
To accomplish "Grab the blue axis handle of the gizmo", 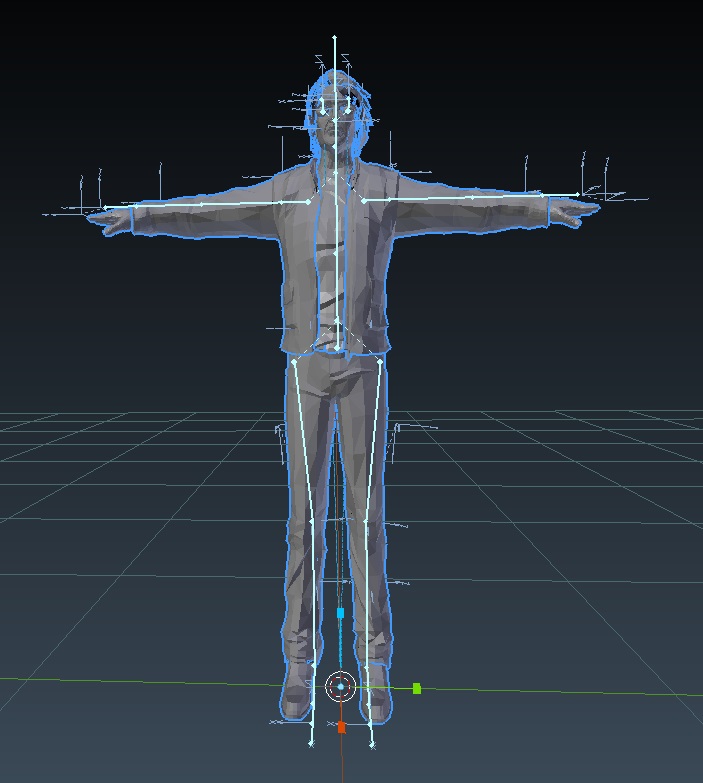I will coord(341,613).
